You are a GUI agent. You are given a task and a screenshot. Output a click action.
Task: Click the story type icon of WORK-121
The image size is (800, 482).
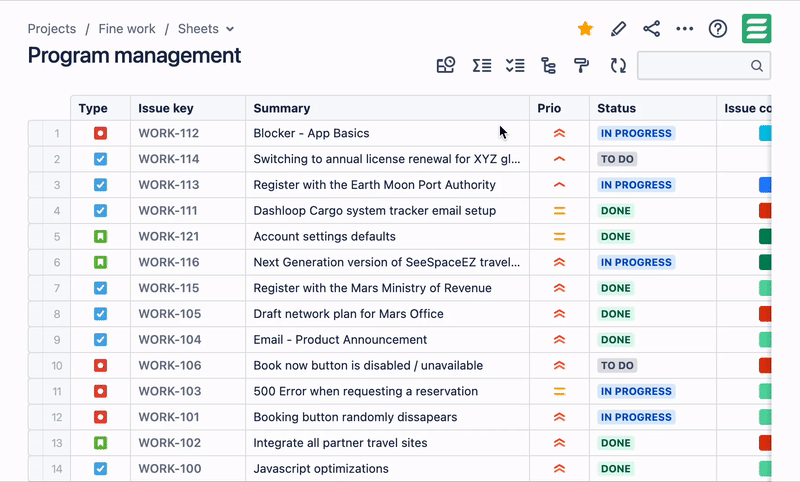click(x=101, y=237)
